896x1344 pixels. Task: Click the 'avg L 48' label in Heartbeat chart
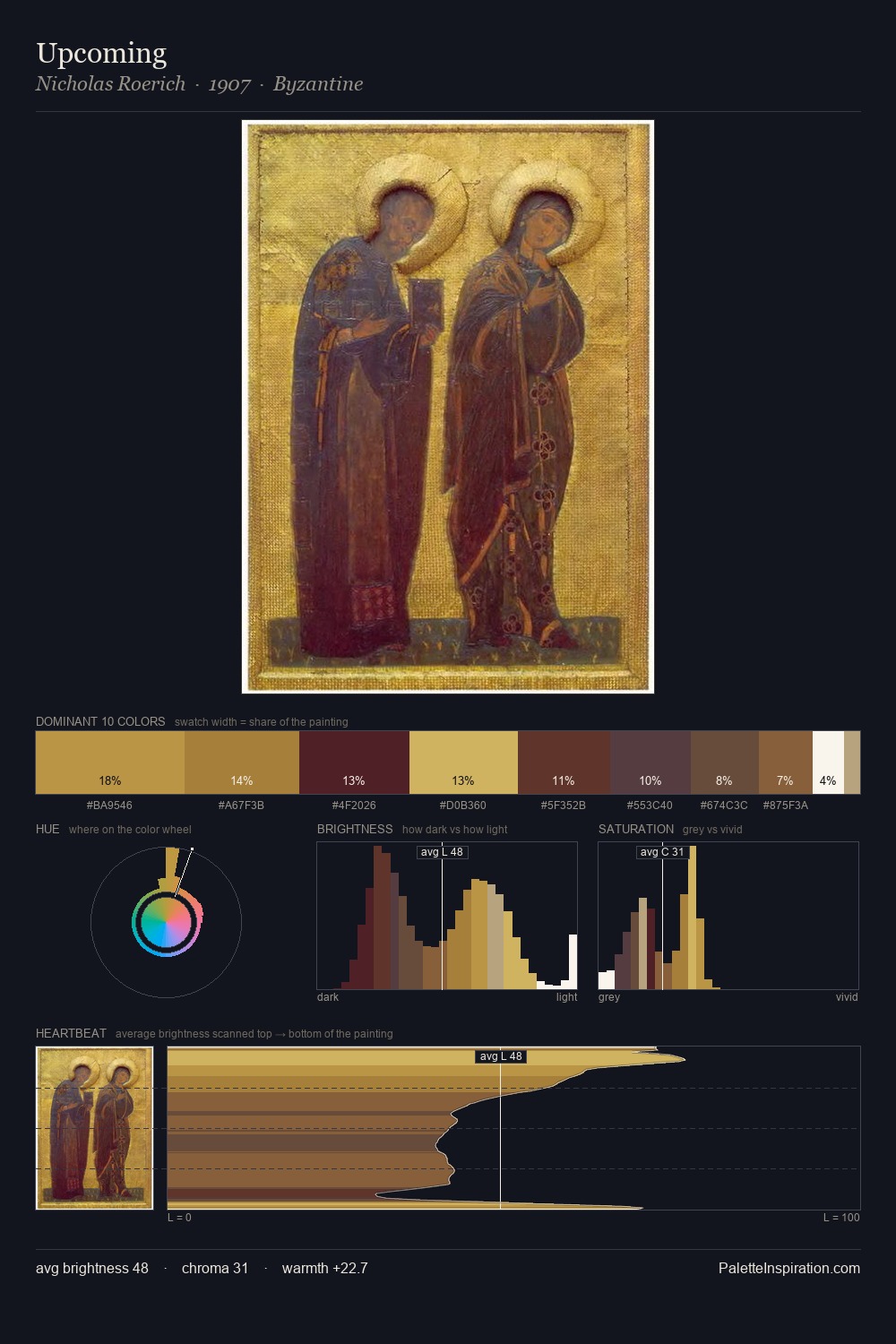(x=501, y=1056)
